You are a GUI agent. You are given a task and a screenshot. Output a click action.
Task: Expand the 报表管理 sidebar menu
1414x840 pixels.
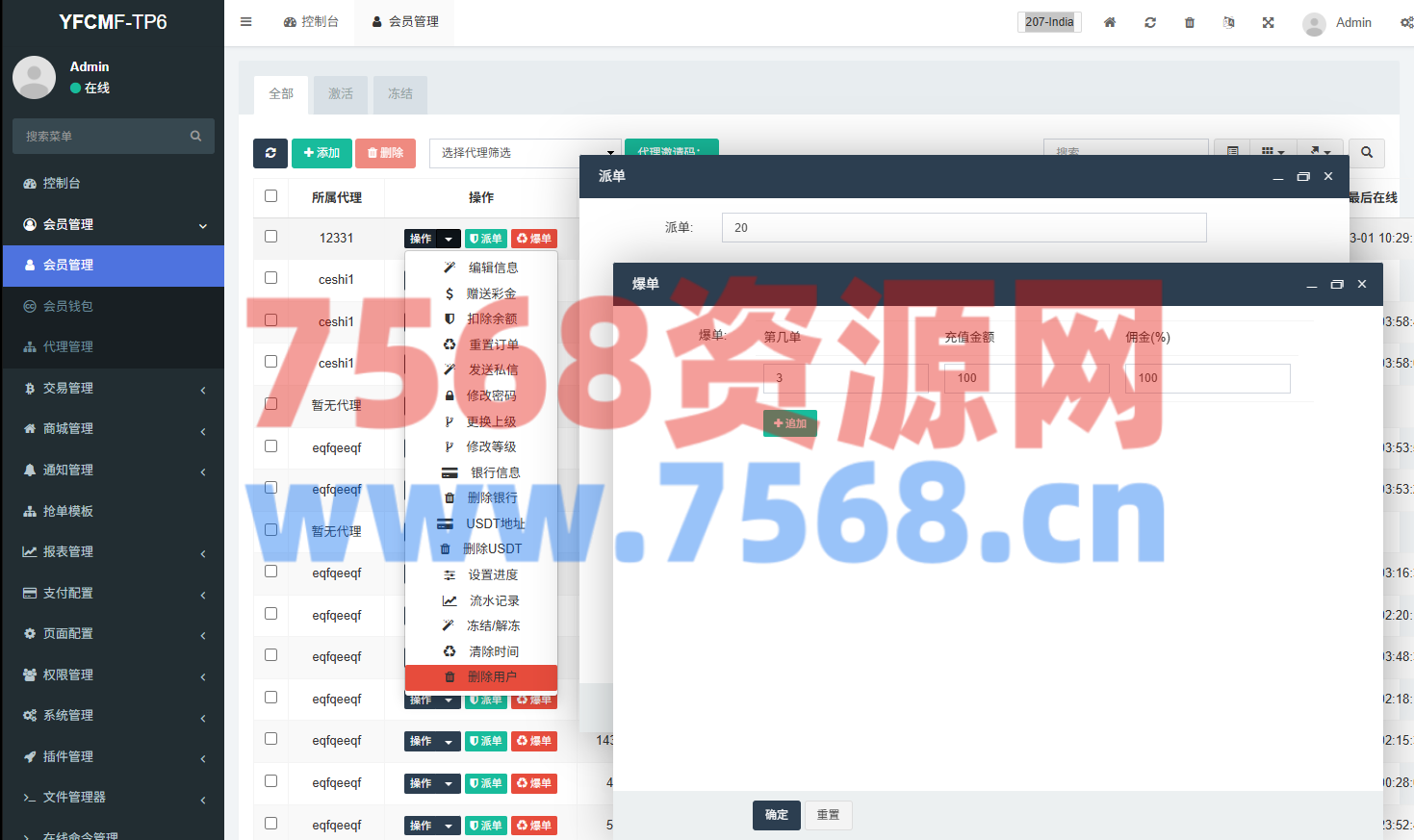tap(113, 551)
